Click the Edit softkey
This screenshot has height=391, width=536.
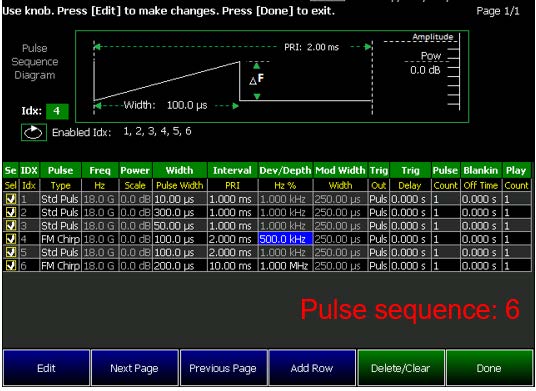click(46, 368)
